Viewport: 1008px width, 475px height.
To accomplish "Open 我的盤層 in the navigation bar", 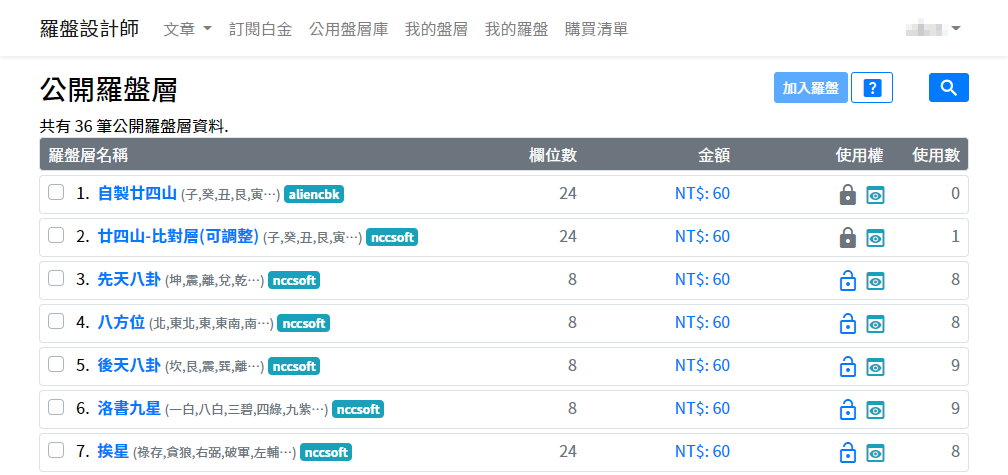I will click(x=436, y=29).
